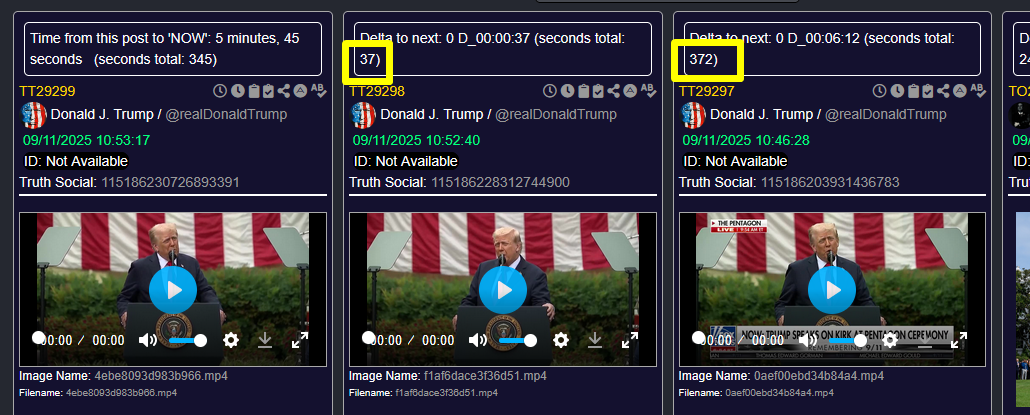Screen dimensions: 1030x415
Task: Click seek handle on 0aef00ebd34b84a4.mp4 player
Action: pyautogui.click(x=698, y=338)
